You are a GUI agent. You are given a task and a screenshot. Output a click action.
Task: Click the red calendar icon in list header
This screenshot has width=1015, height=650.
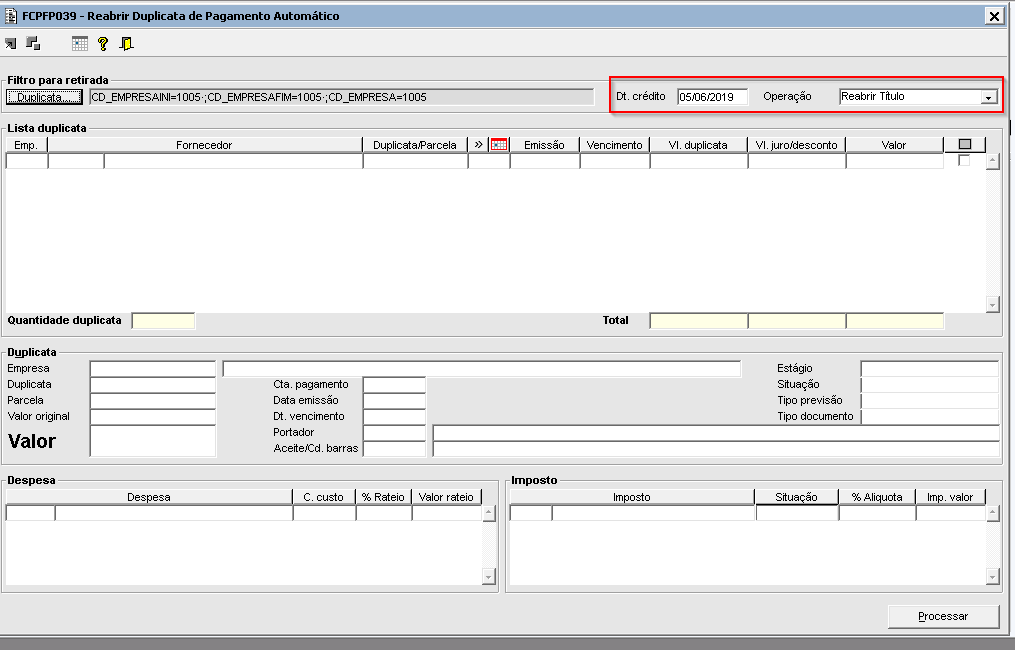pos(499,145)
